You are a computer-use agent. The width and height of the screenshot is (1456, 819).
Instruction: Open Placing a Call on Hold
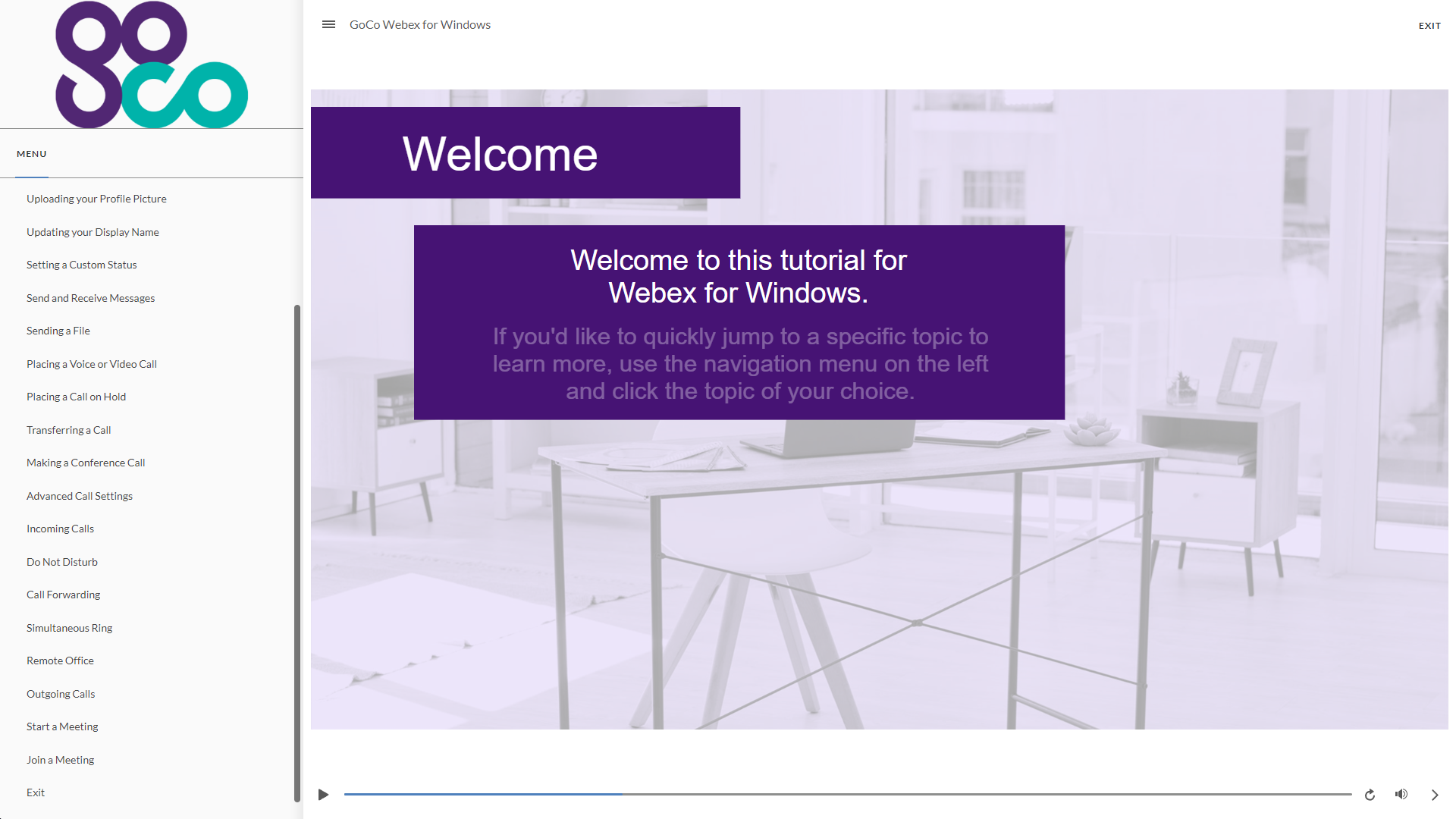(x=76, y=397)
